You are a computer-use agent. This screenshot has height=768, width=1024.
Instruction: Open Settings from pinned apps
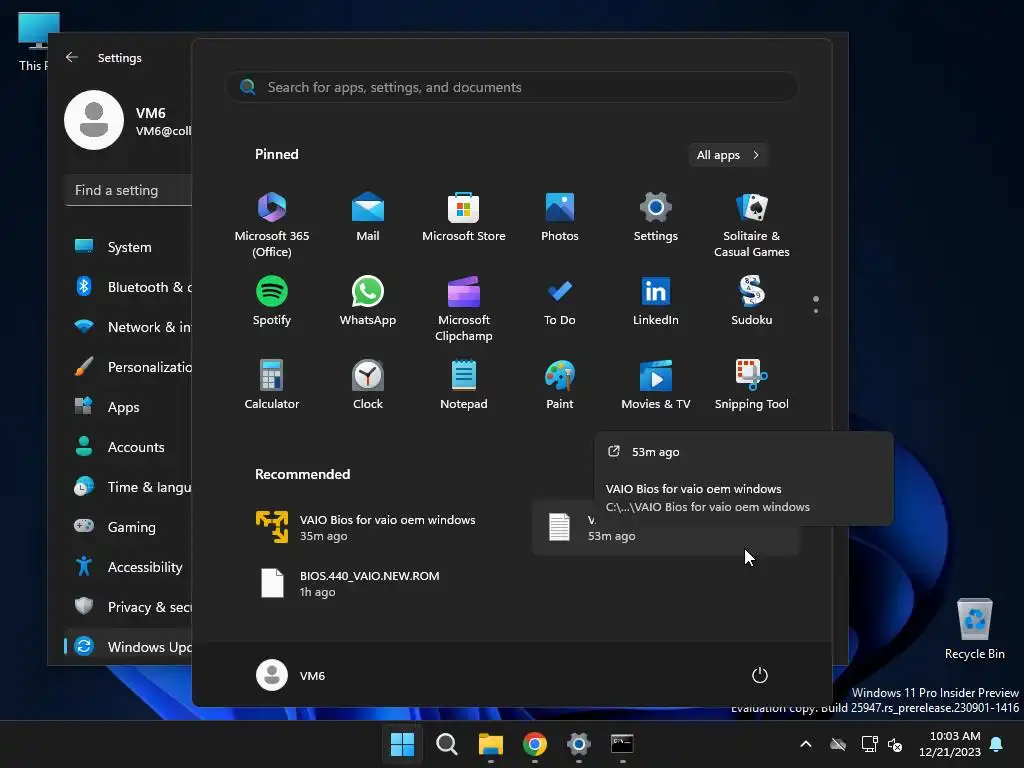656,216
